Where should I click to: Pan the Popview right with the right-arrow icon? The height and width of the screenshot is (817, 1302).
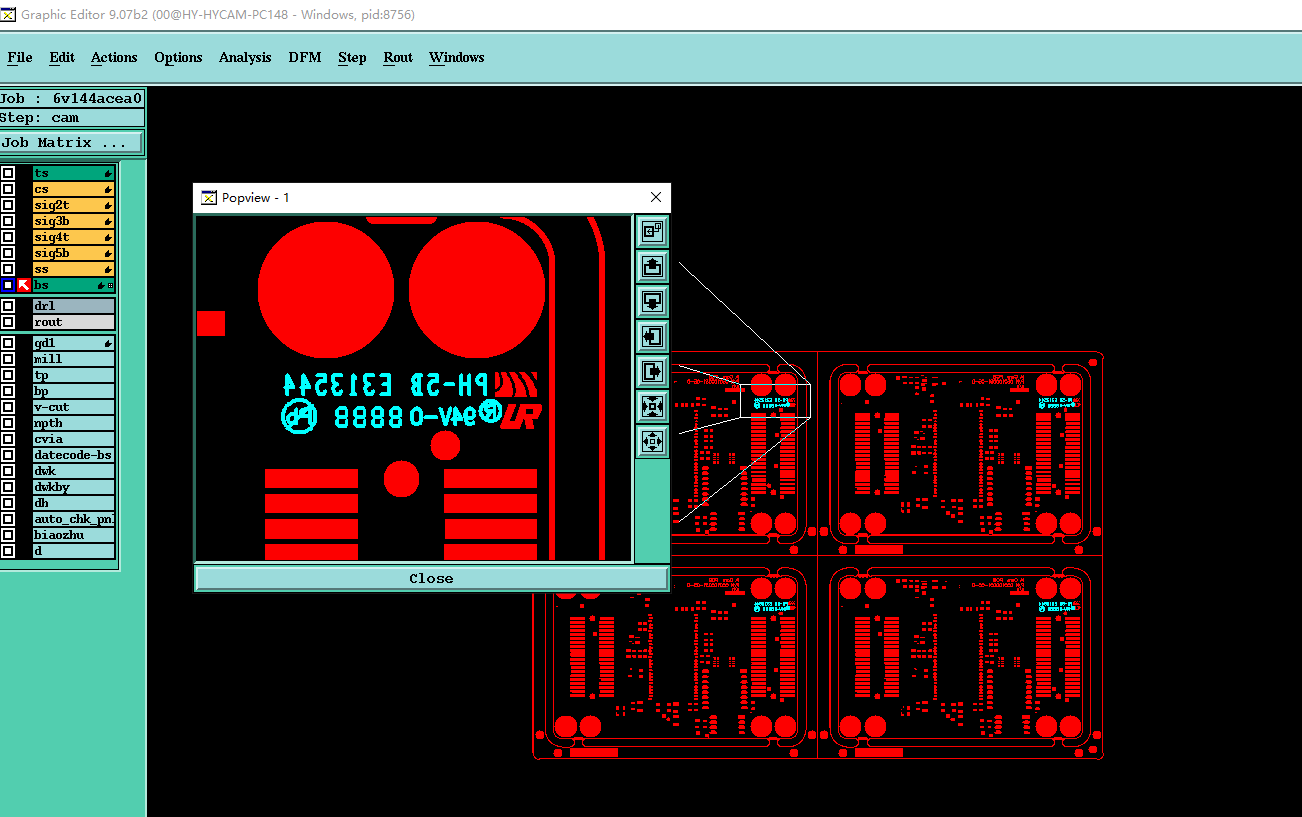[x=652, y=371]
